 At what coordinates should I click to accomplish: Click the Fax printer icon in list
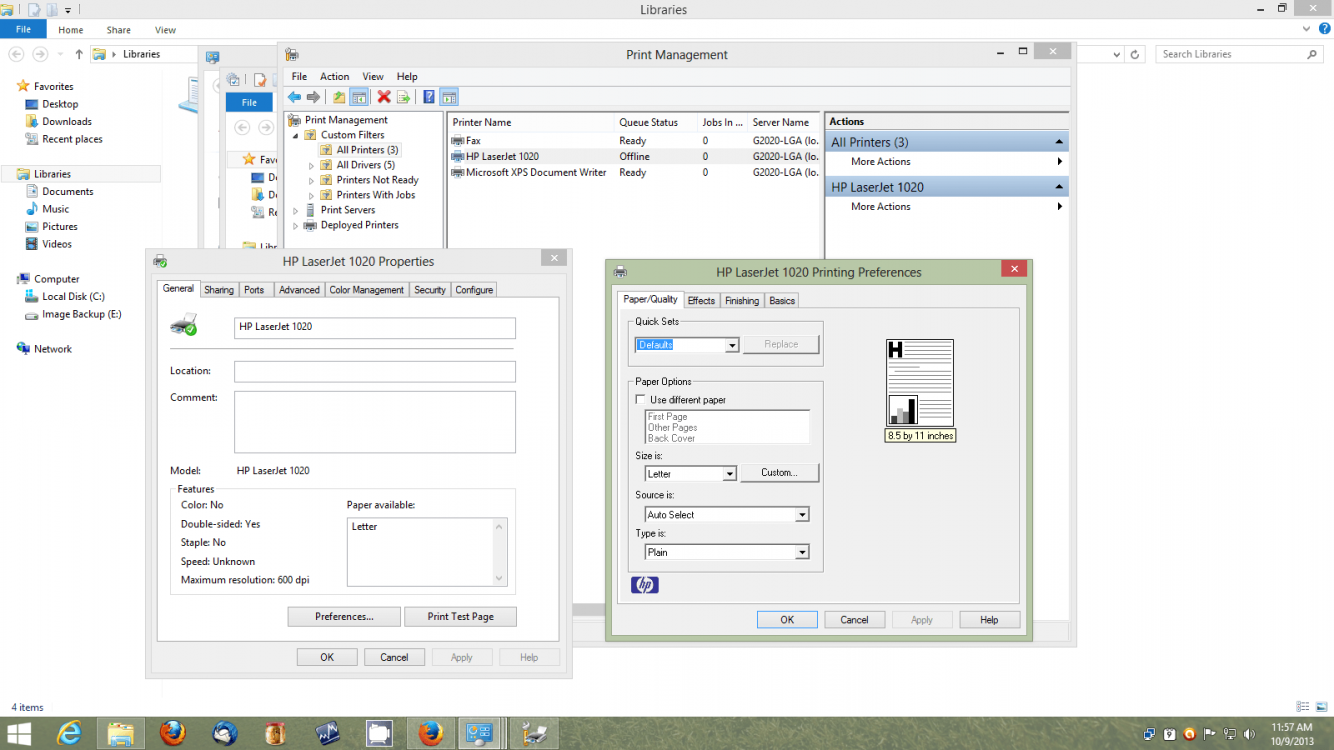[458, 141]
